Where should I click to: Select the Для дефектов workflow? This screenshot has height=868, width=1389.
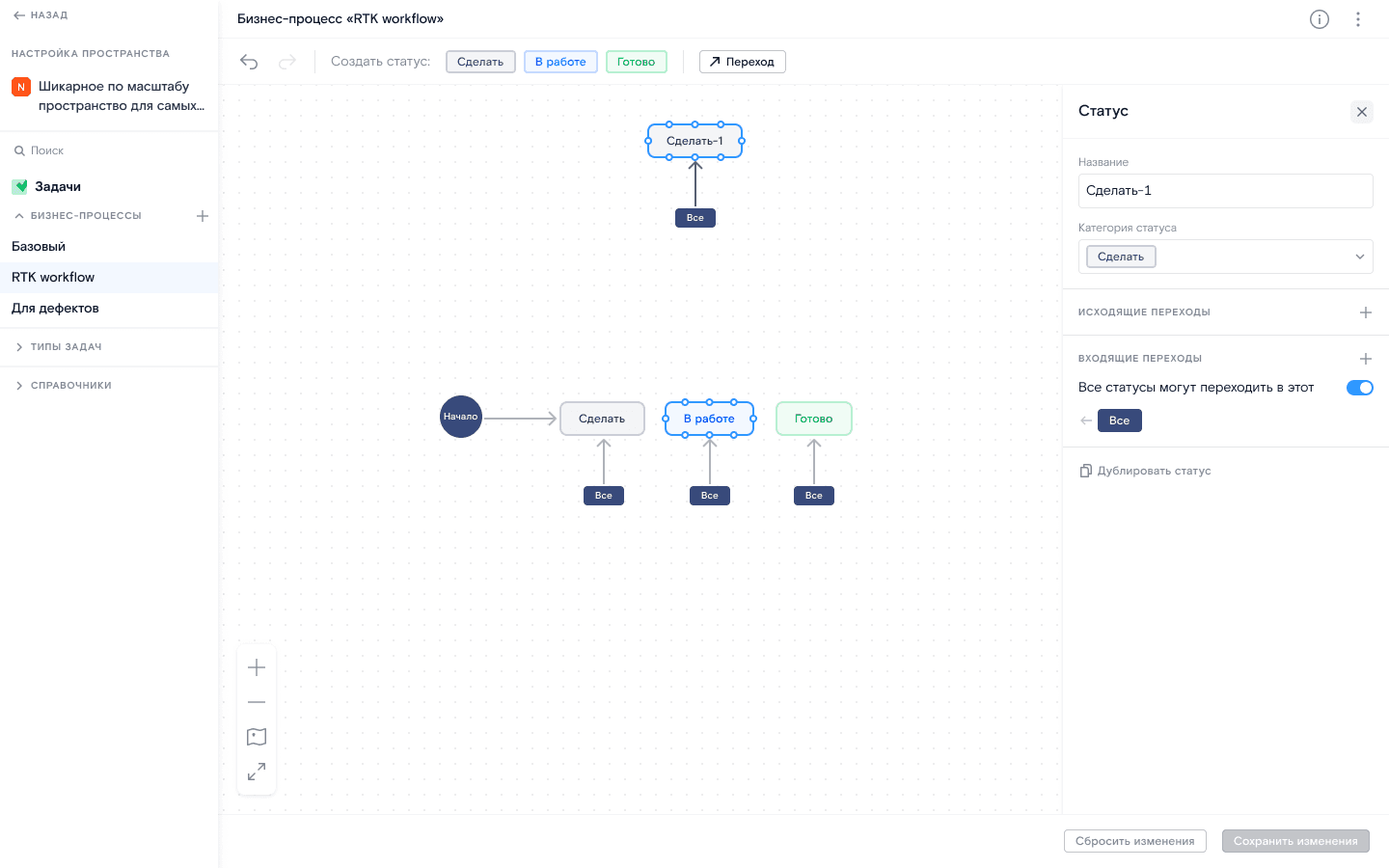pos(109,309)
